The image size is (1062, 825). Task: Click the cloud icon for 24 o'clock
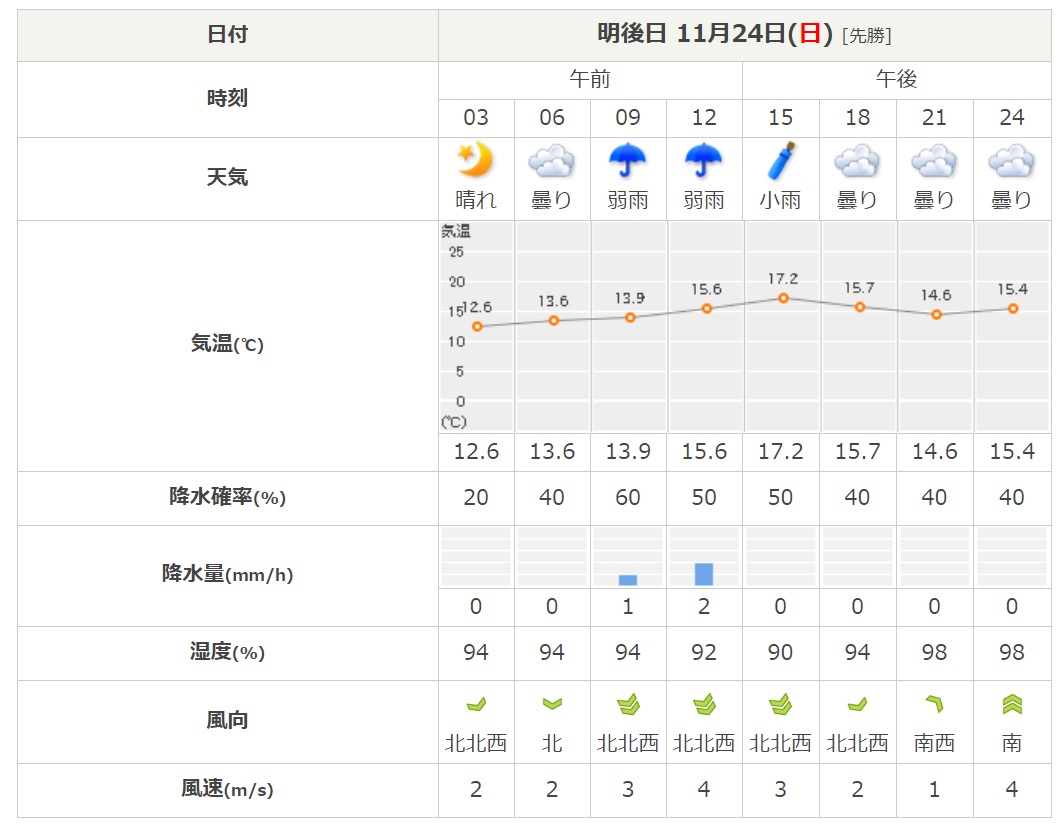tap(1012, 161)
